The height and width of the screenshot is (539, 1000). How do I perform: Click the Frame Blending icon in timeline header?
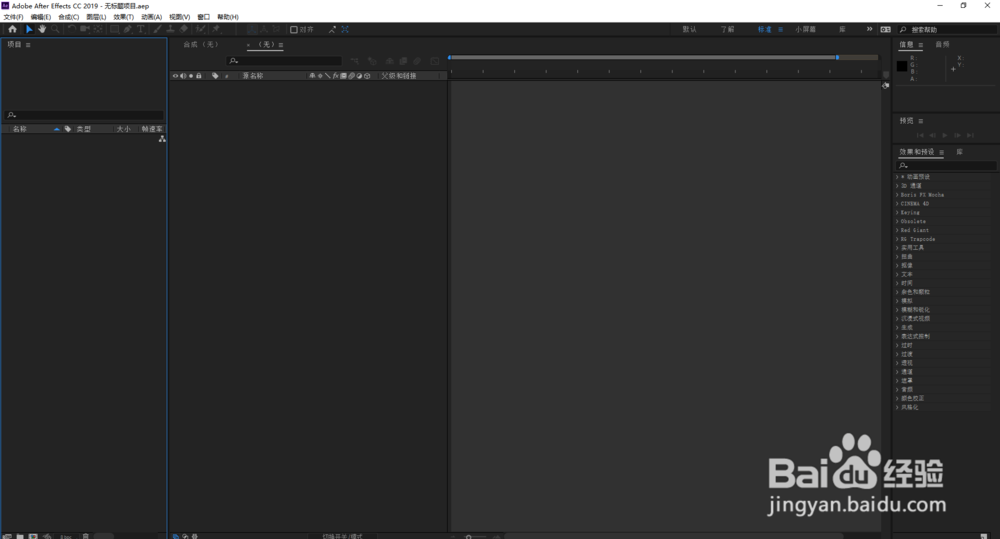tap(403, 61)
